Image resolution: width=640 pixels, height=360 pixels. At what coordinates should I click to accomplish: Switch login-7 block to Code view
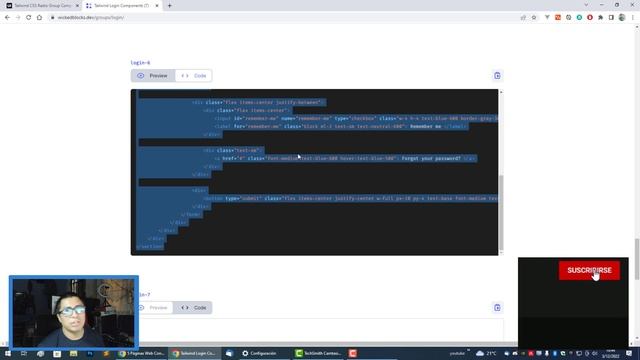click(194, 307)
